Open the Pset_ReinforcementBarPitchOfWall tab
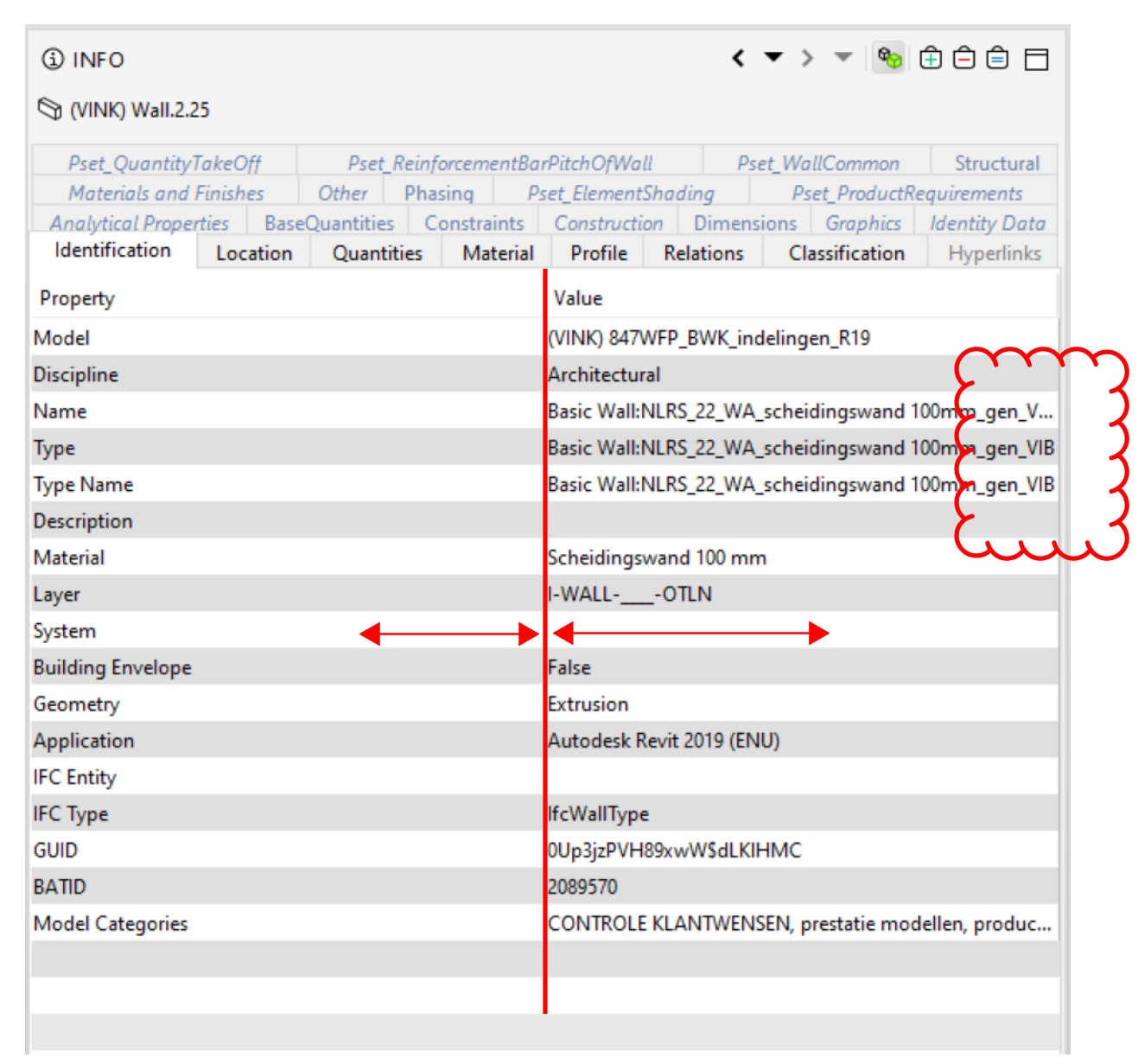 click(499, 162)
